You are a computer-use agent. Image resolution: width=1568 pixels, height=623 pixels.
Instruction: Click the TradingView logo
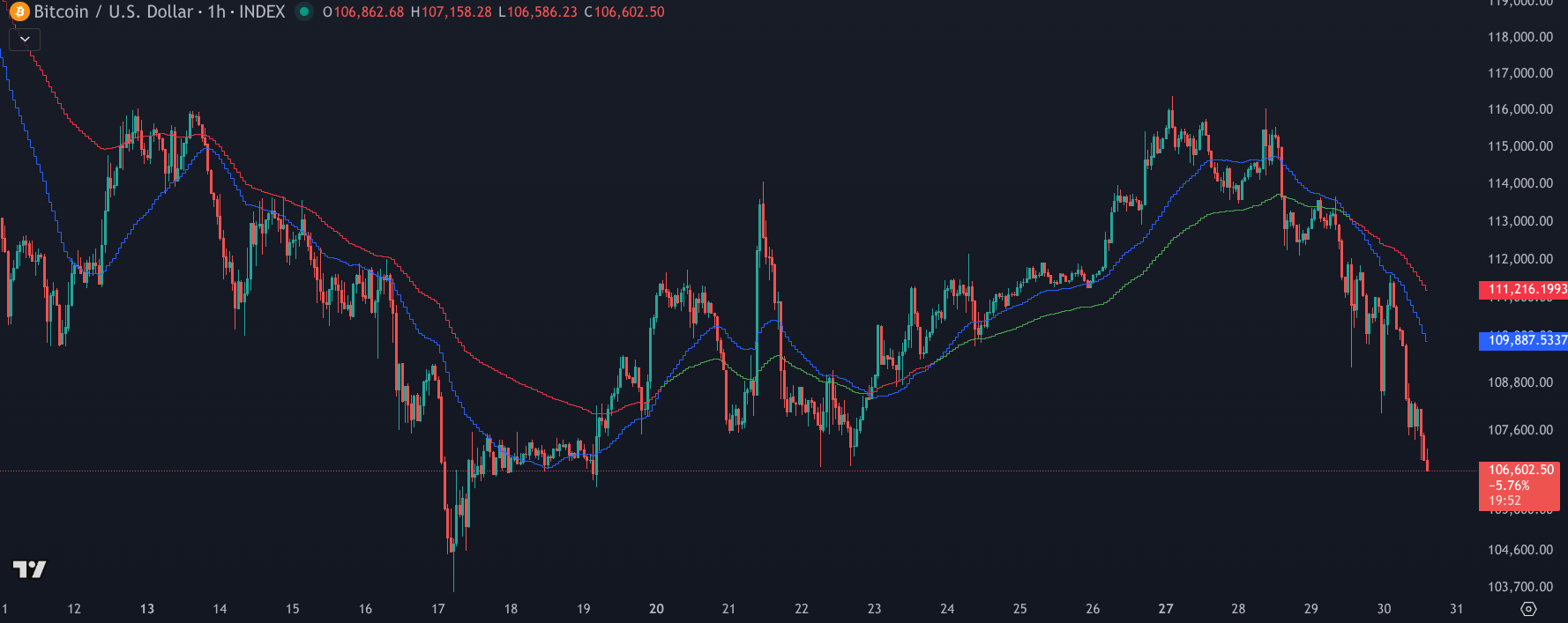tap(29, 569)
